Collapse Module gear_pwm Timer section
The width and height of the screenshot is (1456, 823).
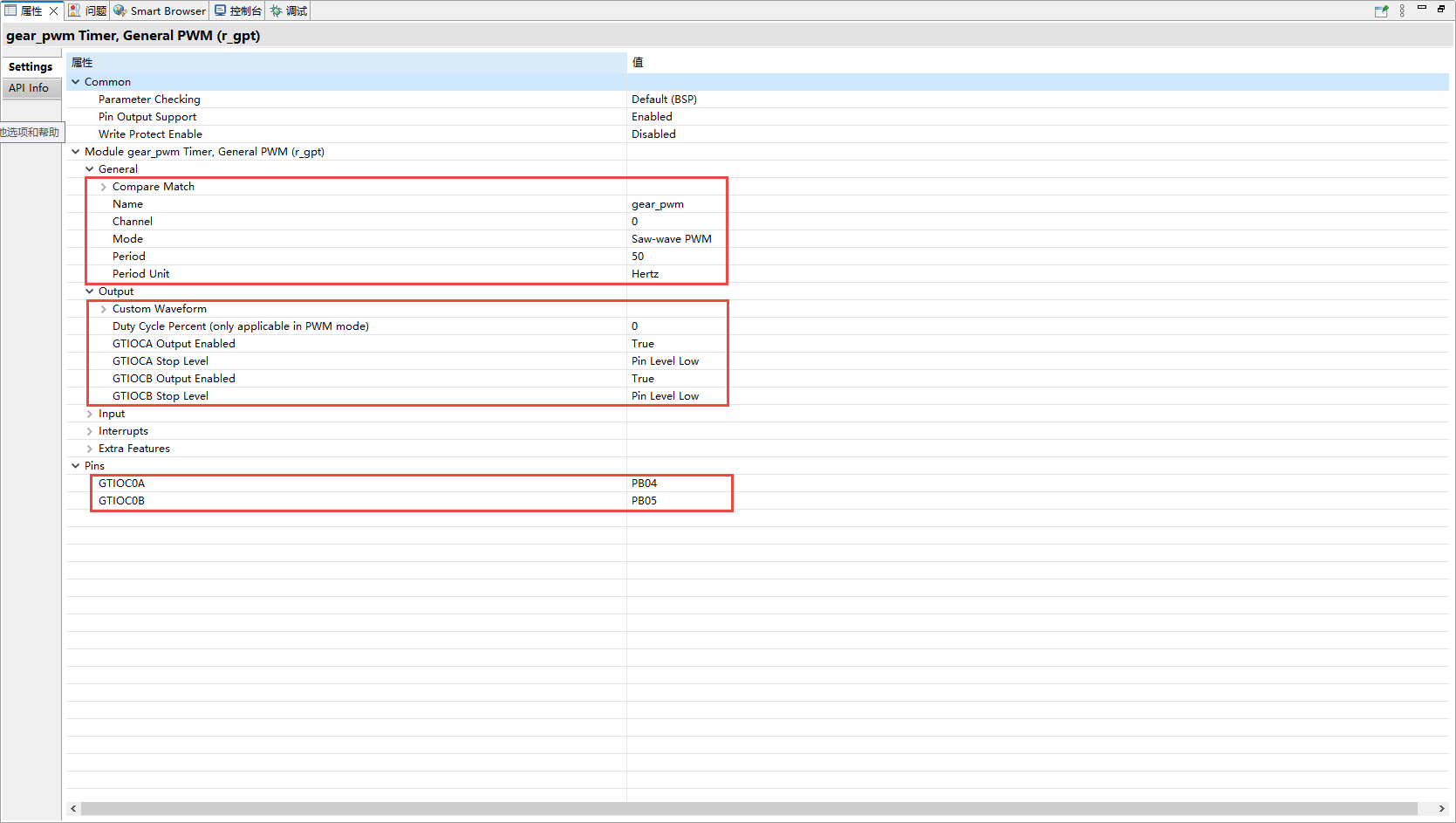pyautogui.click(x=75, y=152)
